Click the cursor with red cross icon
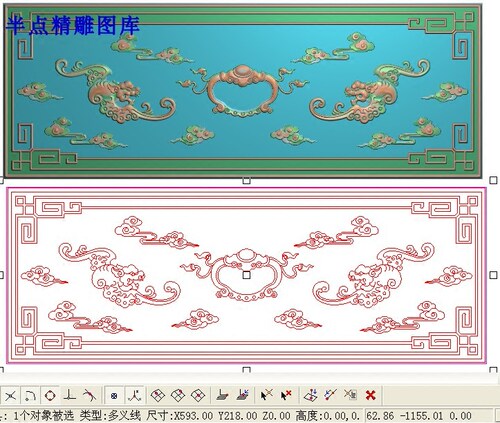This screenshot has width=500, height=423. coord(286,395)
